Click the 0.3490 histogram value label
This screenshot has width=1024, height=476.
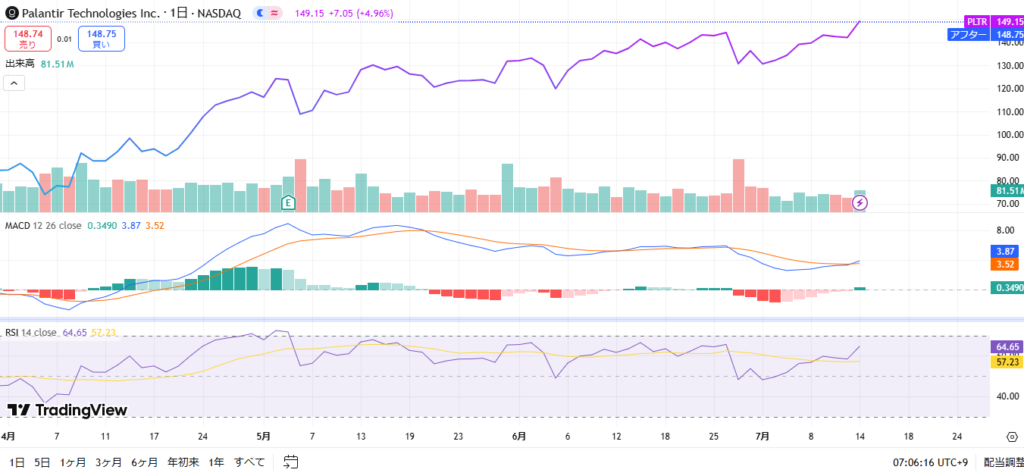click(x=1008, y=287)
